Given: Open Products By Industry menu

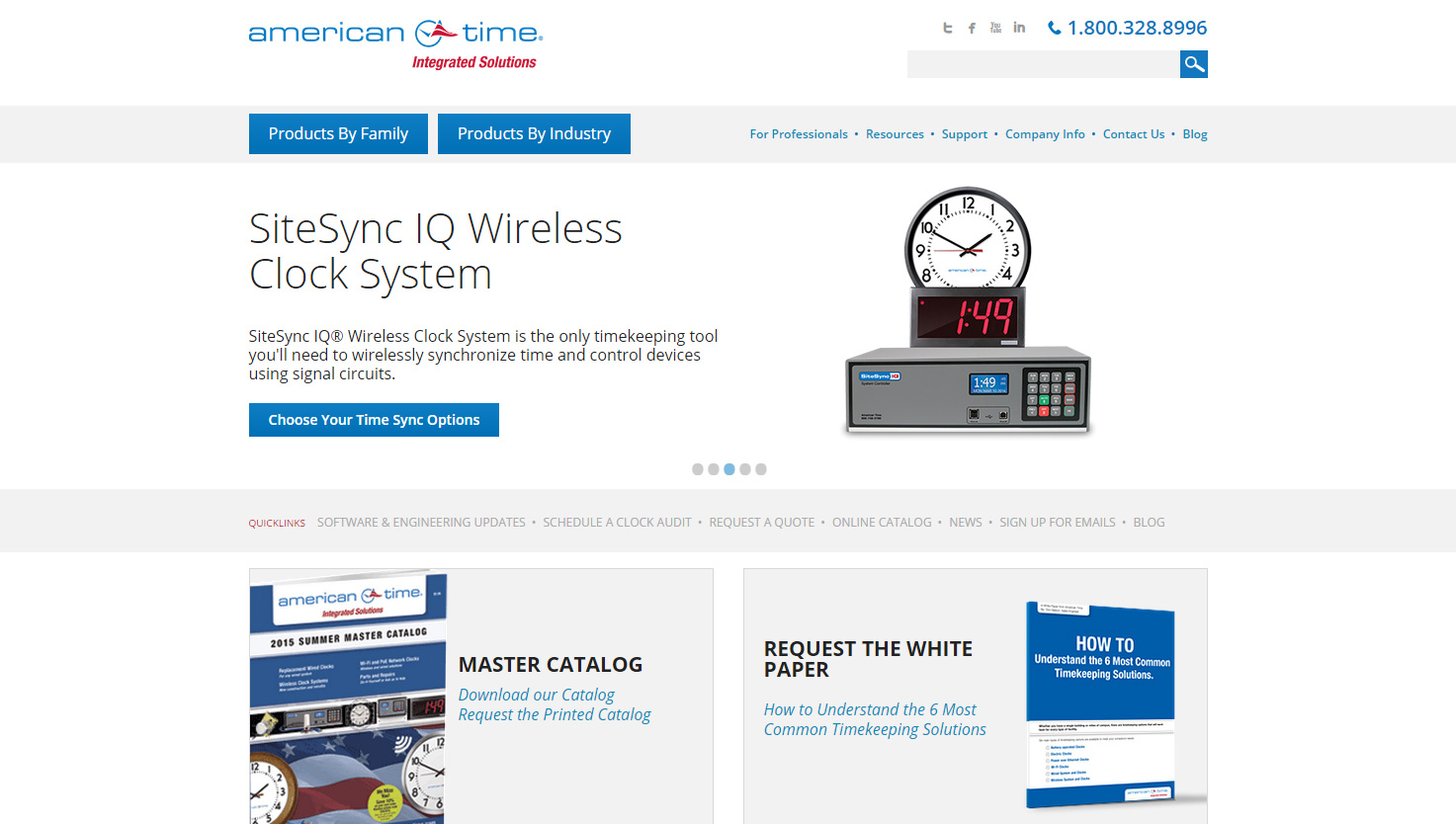Looking at the screenshot, I should tap(534, 133).
